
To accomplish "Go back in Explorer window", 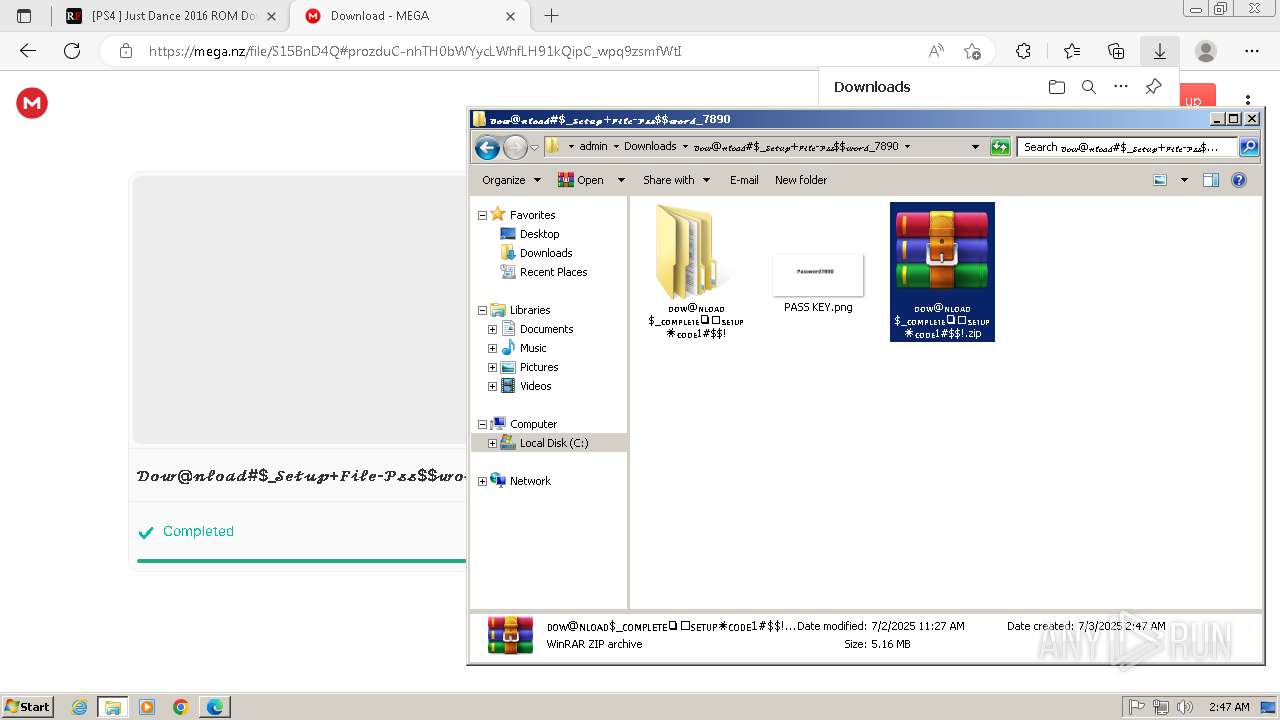I will 487,147.
